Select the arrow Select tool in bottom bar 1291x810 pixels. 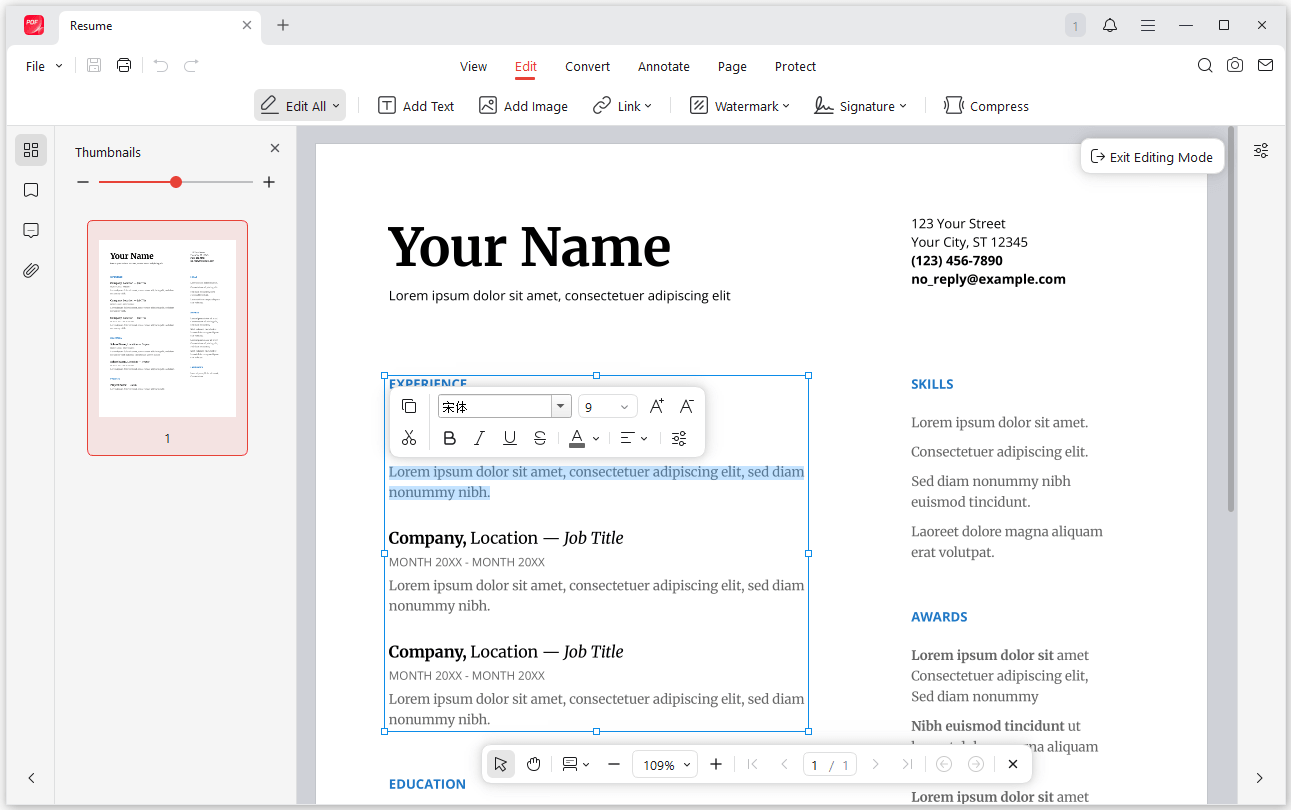[x=501, y=764]
